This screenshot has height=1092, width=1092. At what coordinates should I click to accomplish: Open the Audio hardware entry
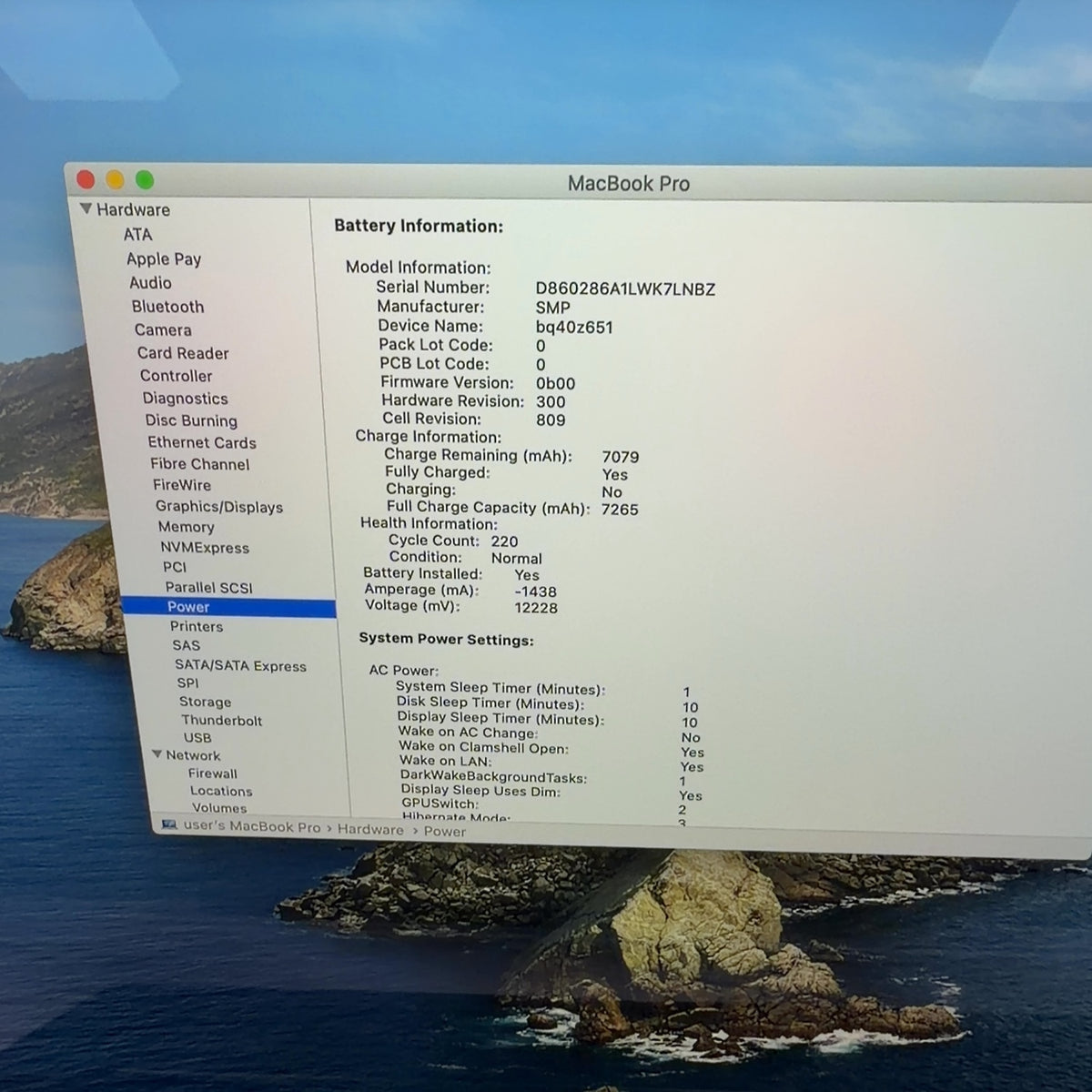click(150, 283)
